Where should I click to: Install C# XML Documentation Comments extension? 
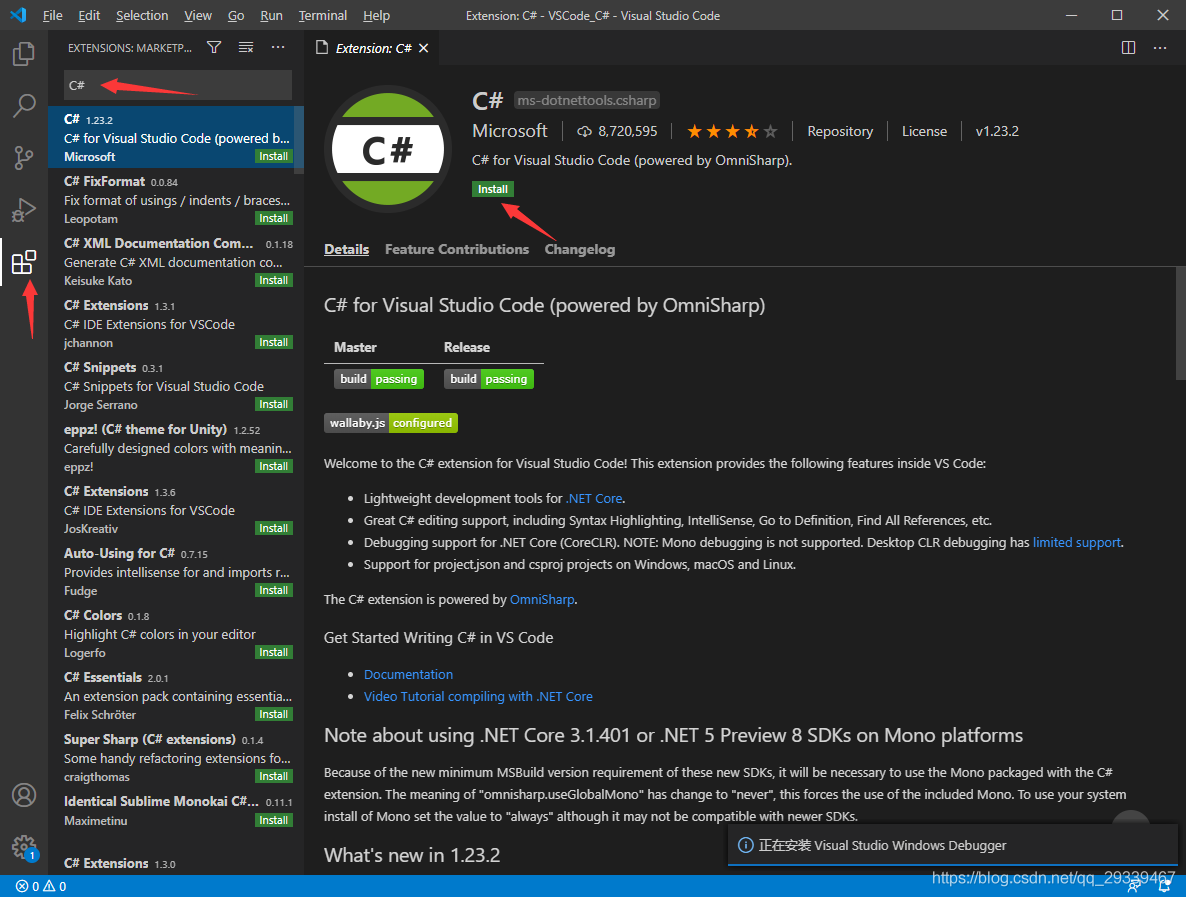coord(273,281)
